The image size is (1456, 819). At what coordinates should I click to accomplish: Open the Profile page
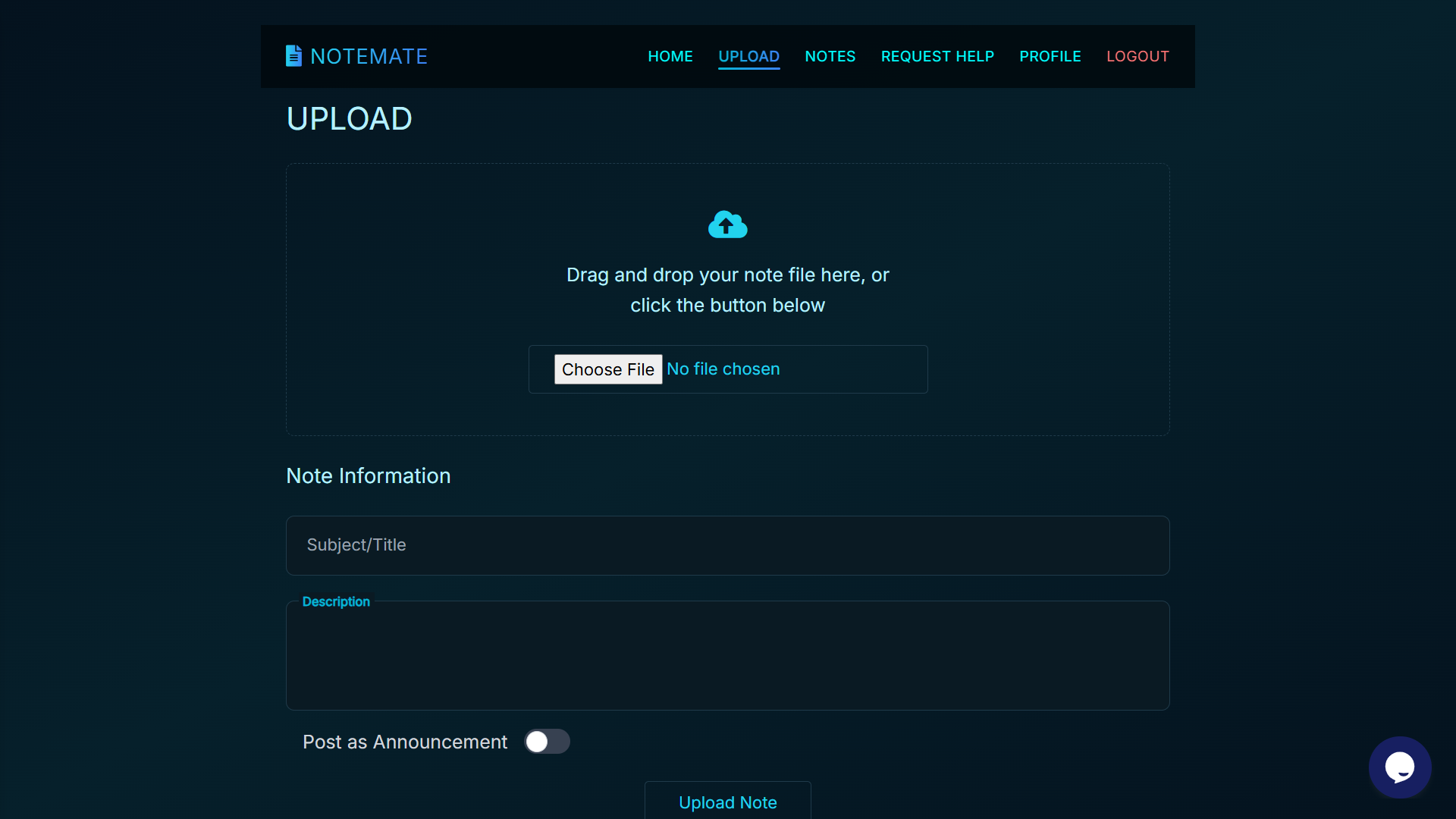coord(1050,56)
